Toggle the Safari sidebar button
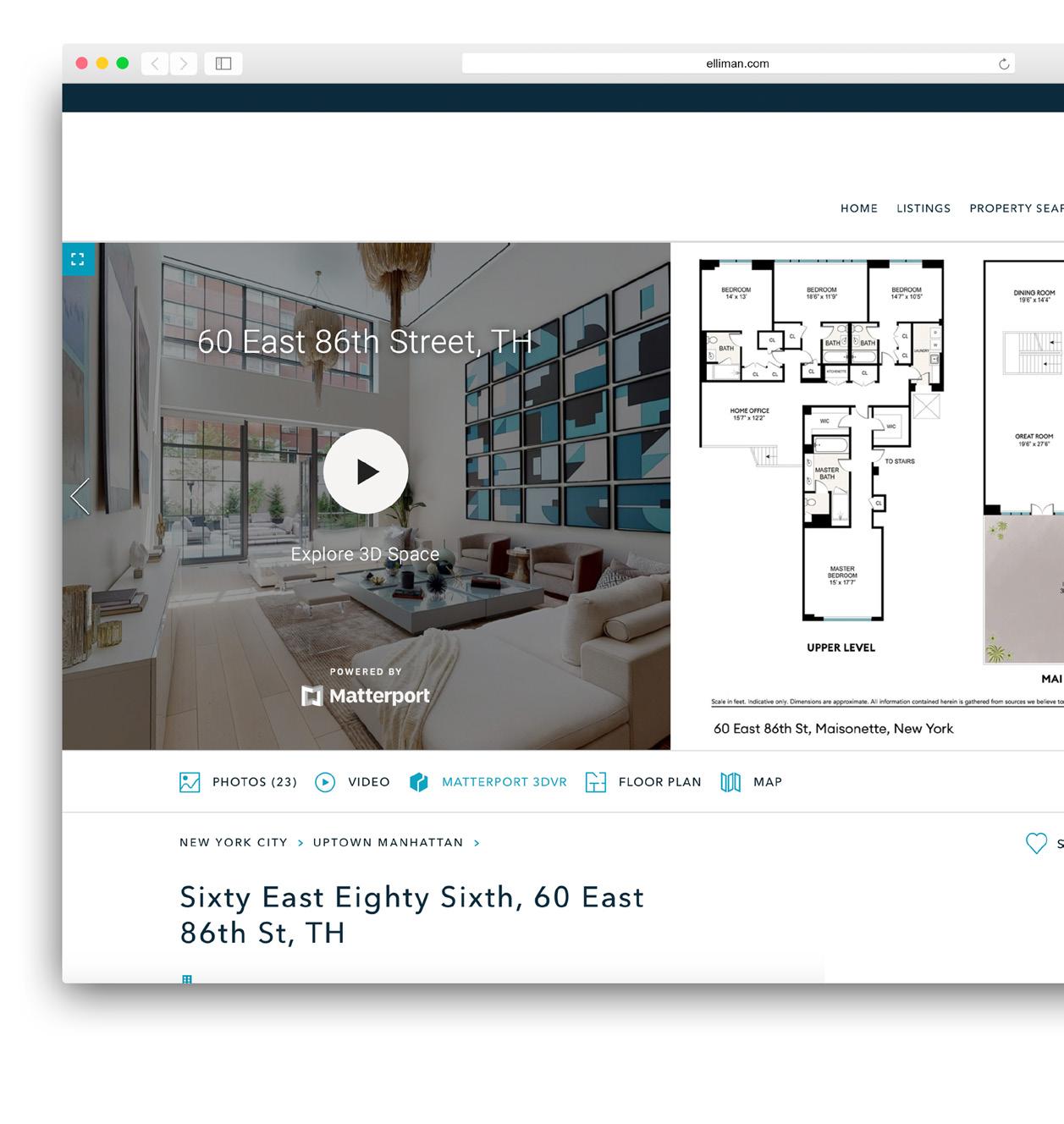Image resolution: width=1064 pixels, height=1124 pixels. pos(223,63)
